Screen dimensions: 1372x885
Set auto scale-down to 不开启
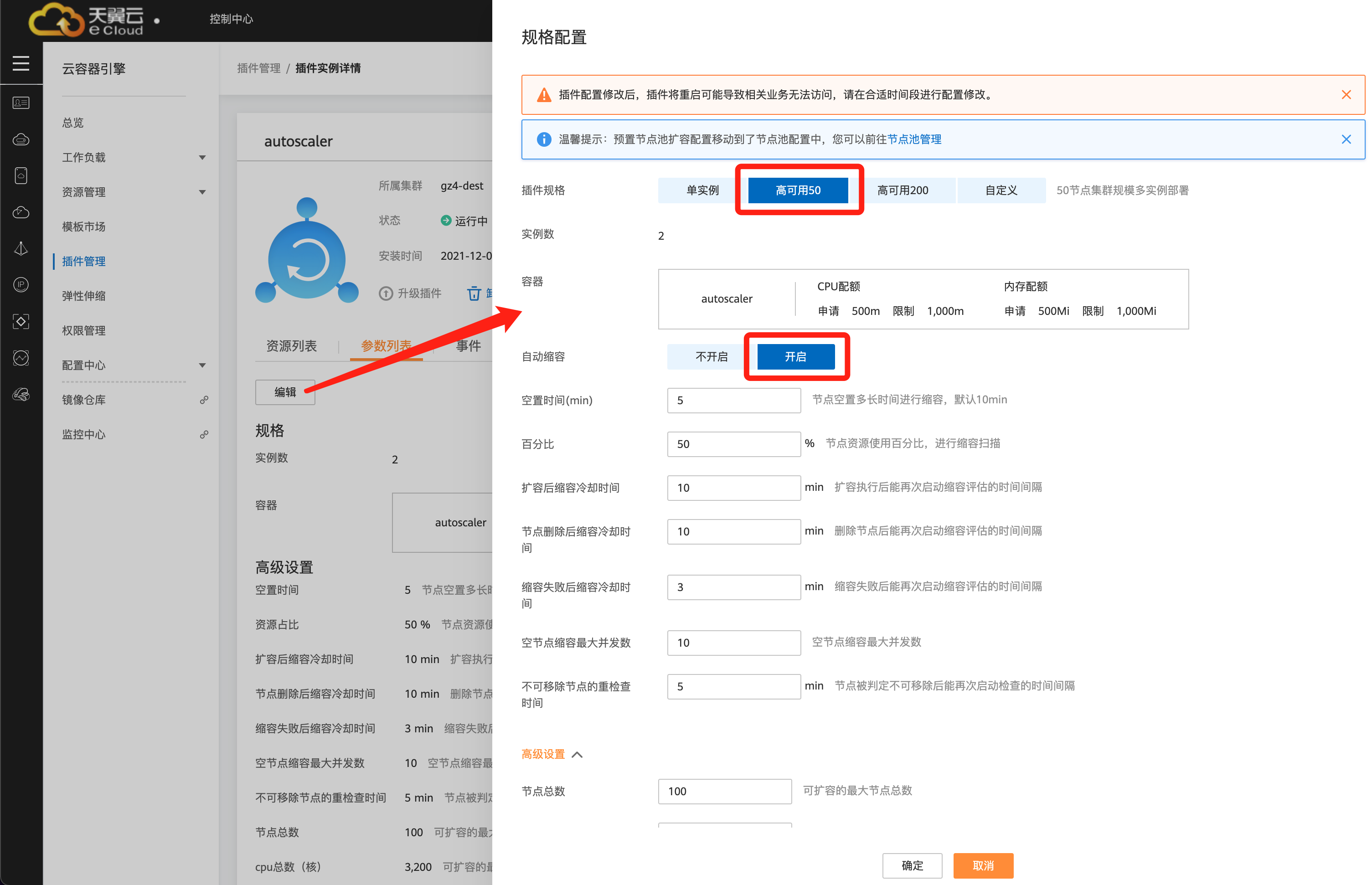coord(711,357)
